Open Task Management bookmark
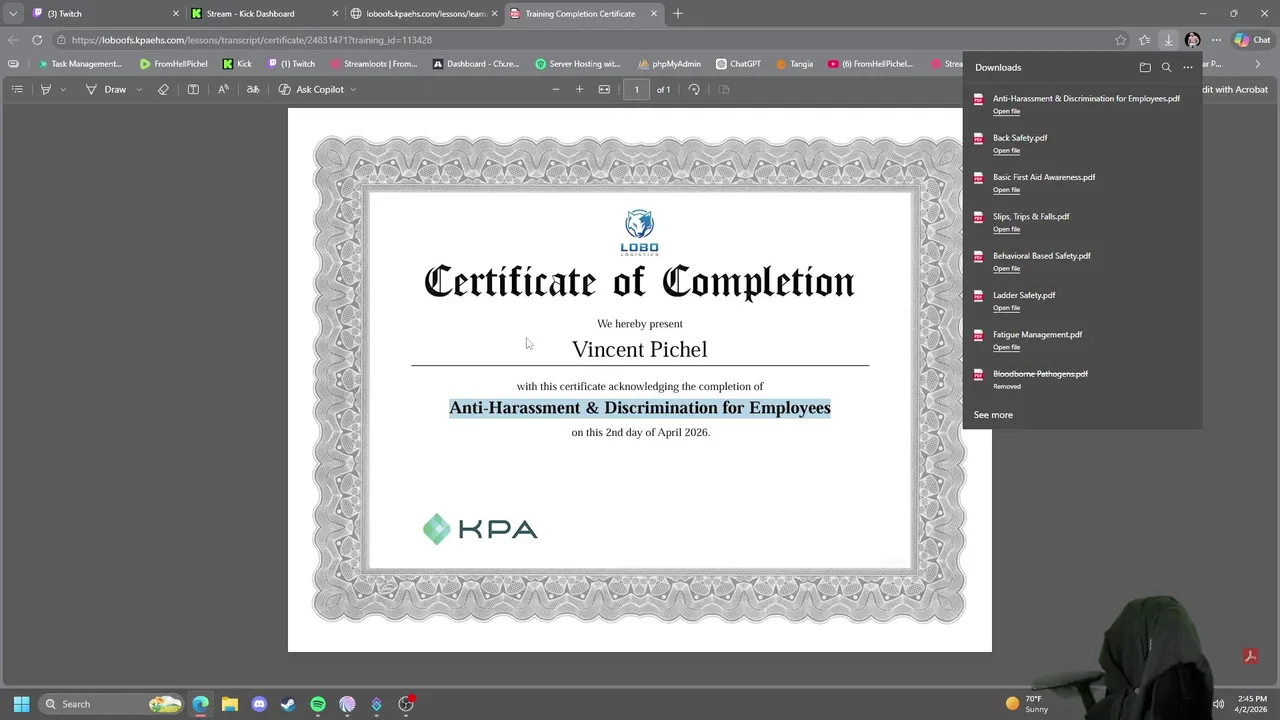 (x=79, y=64)
